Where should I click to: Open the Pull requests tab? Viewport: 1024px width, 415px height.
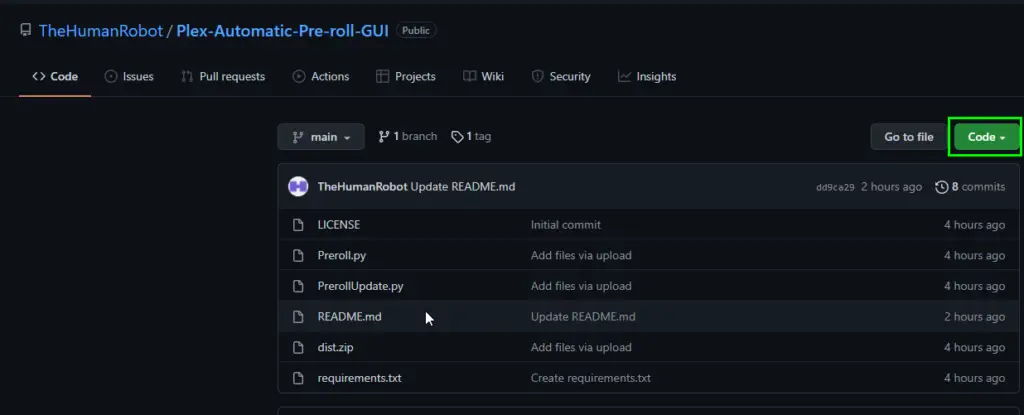(223, 76)
